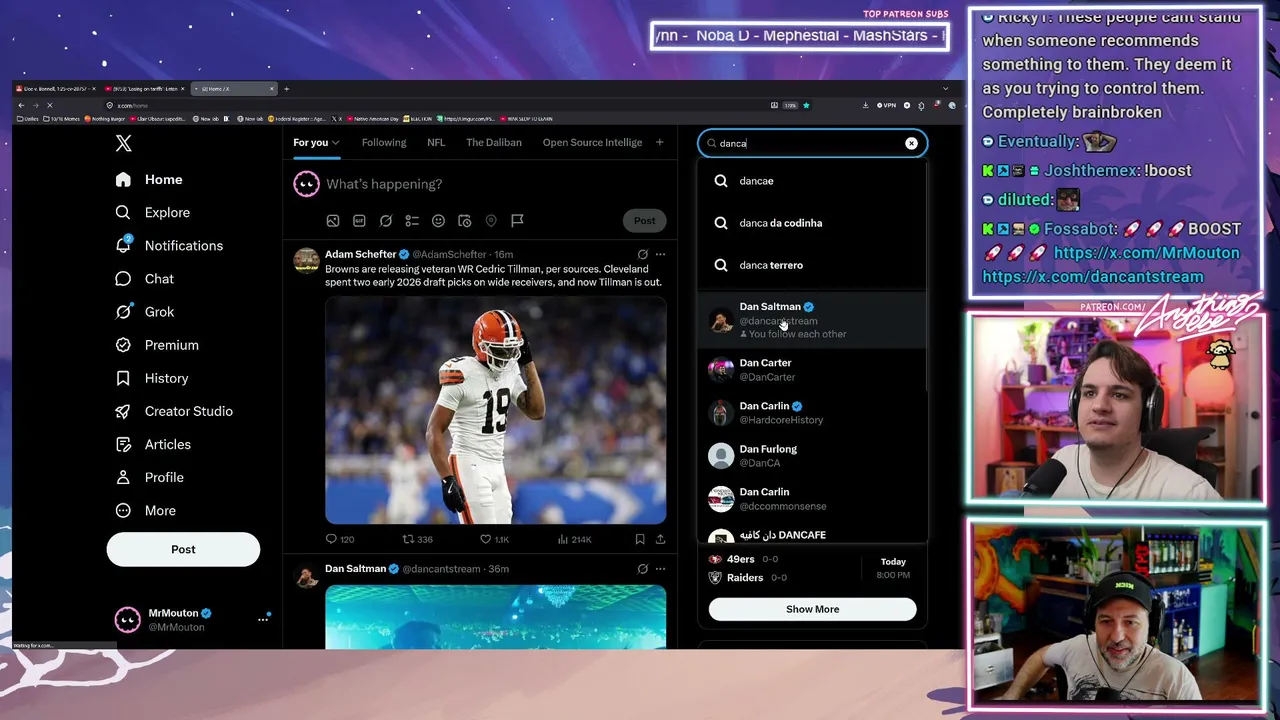Click the browser back arrow
Image resolution: width=1280 pixels, height=720 pixels.
[21, 105]
